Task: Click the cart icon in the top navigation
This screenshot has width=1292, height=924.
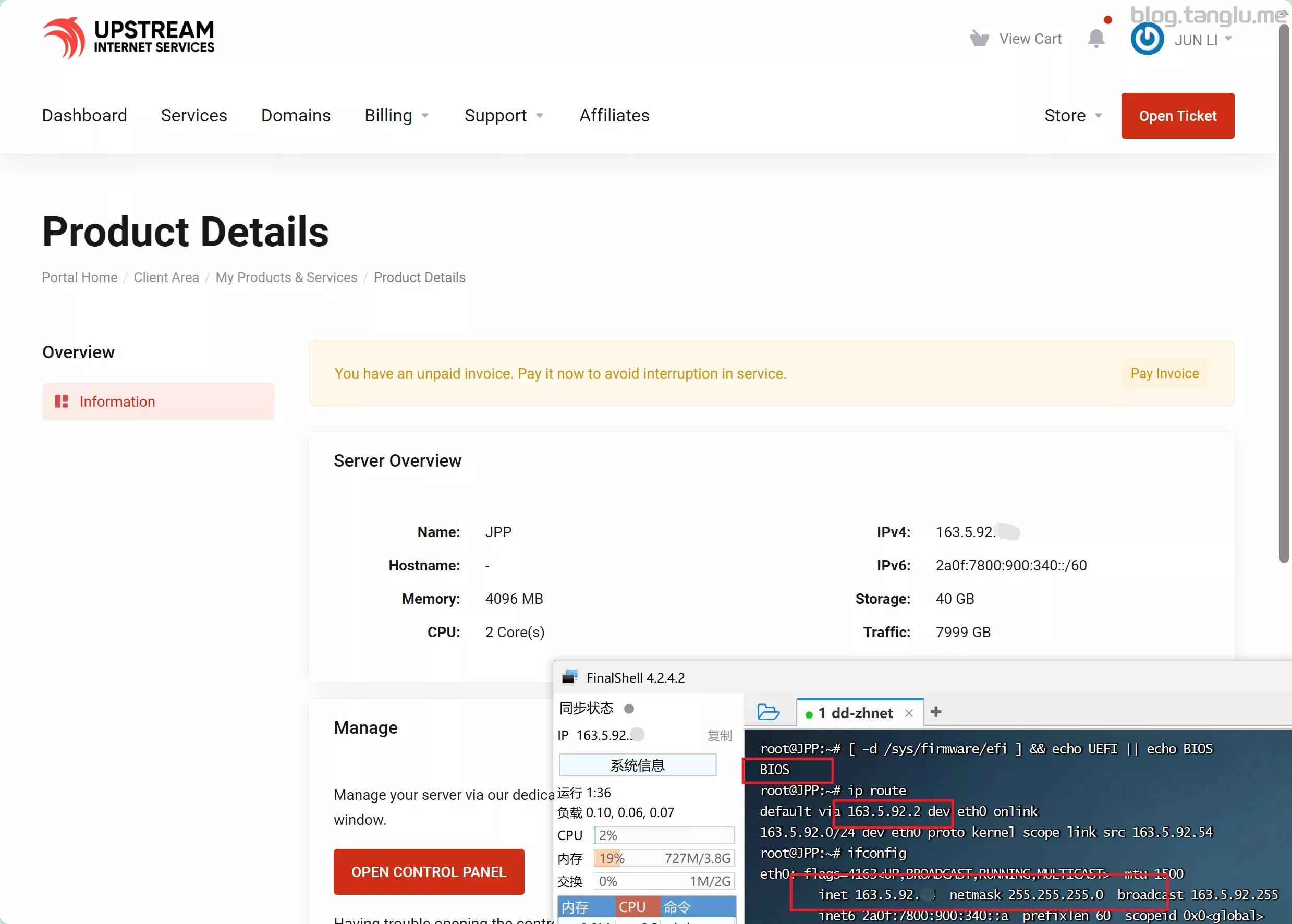Action: click(978, 39)
